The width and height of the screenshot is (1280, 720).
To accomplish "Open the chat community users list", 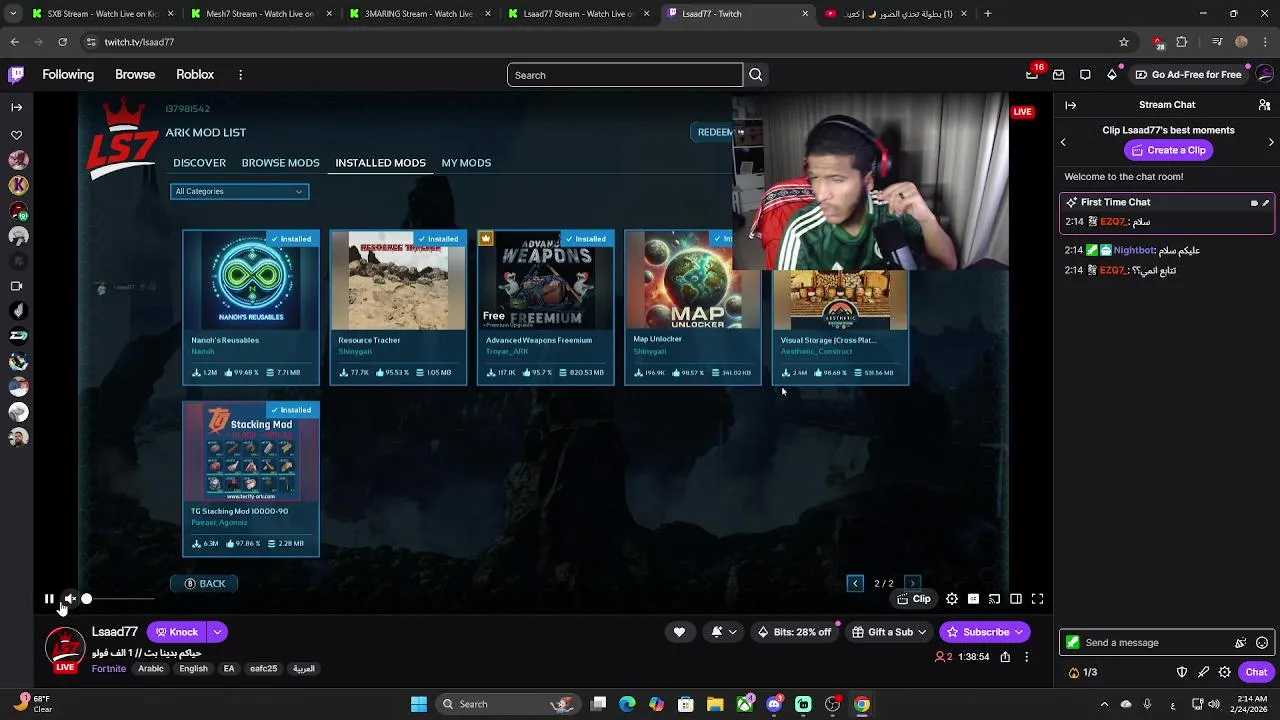I will 1264,105.
